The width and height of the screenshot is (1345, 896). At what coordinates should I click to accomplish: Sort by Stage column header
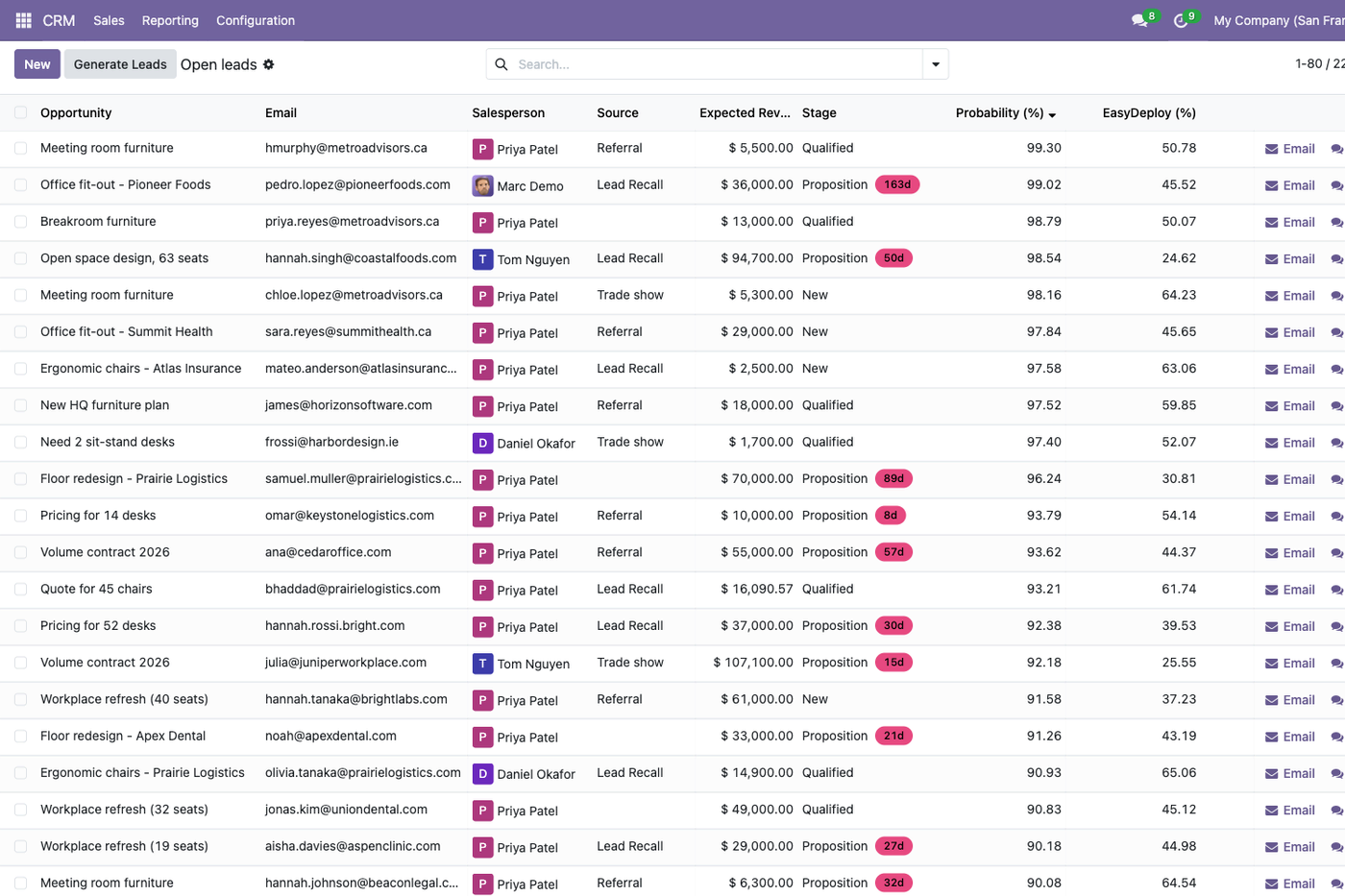pos(819,113)
